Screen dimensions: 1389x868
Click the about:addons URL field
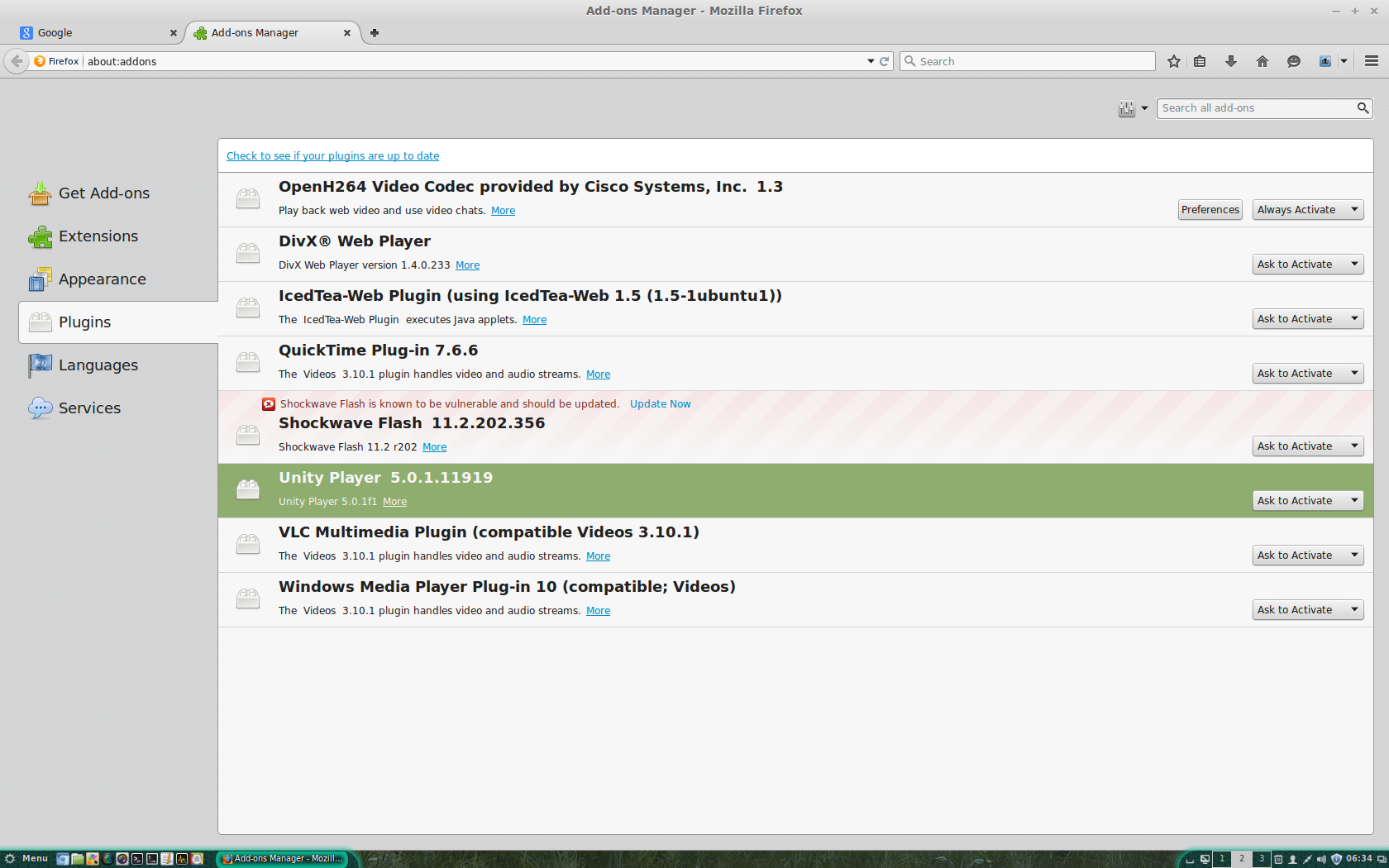pos(471,61)
